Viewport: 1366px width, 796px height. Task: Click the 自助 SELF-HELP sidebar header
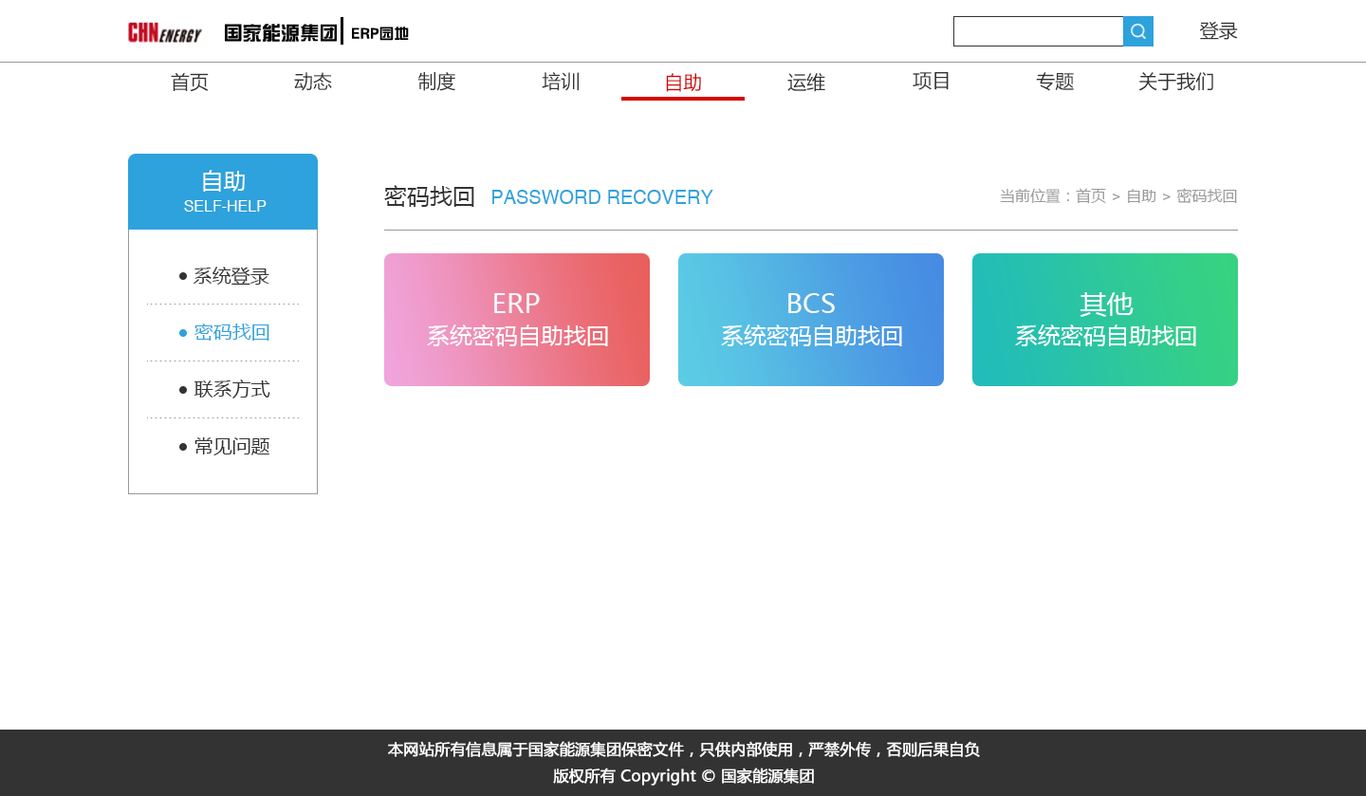click(x=223, y=192)
